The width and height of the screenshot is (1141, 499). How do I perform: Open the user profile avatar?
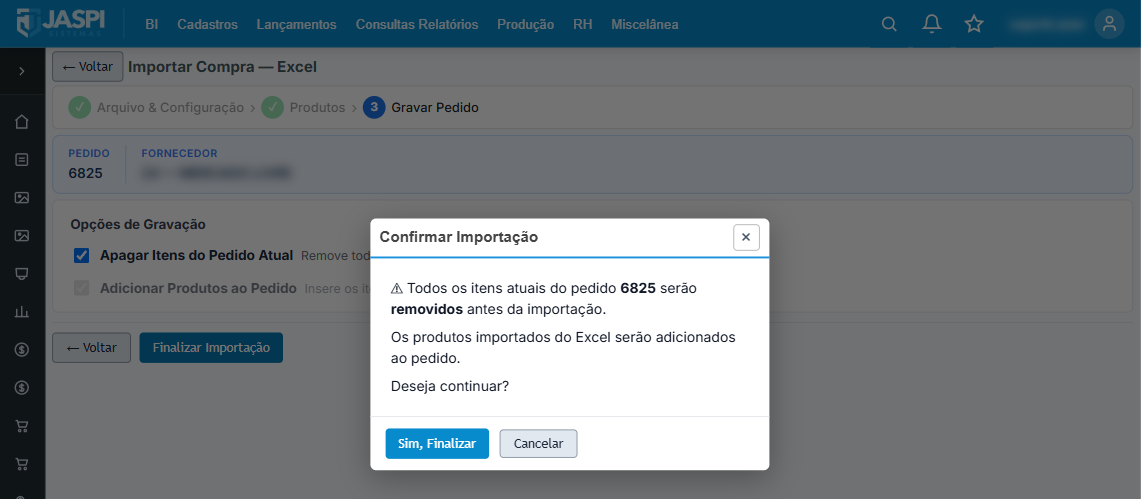1109,24
